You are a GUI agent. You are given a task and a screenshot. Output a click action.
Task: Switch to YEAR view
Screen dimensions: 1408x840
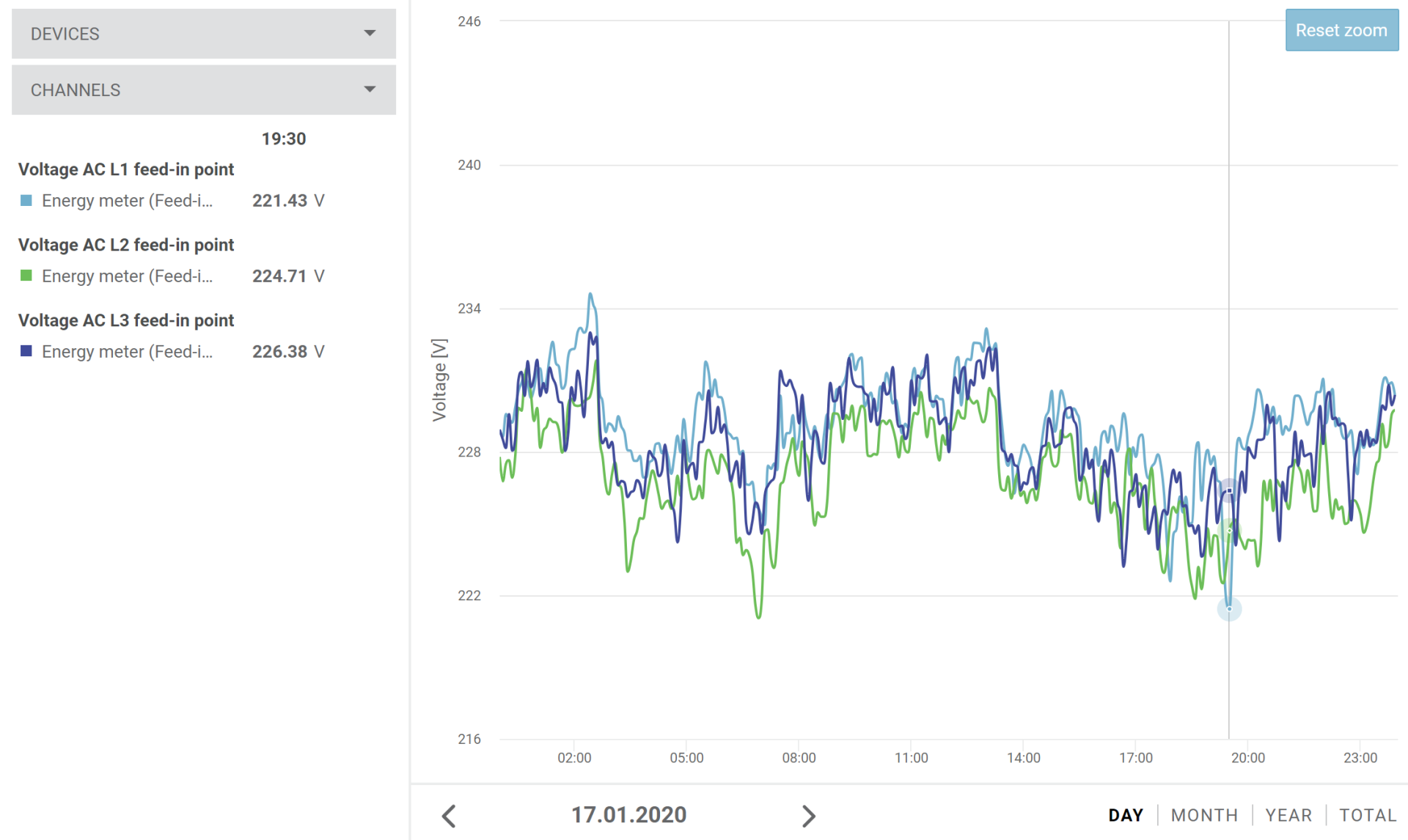coord(1288,815)
